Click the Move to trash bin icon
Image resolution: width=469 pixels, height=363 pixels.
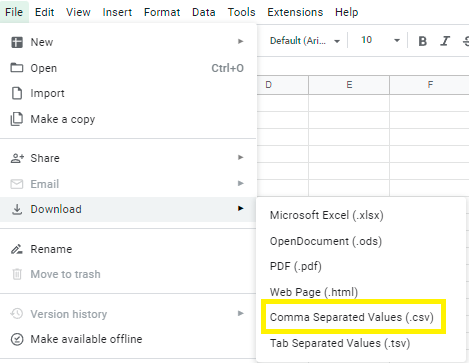tap(17, 274)
